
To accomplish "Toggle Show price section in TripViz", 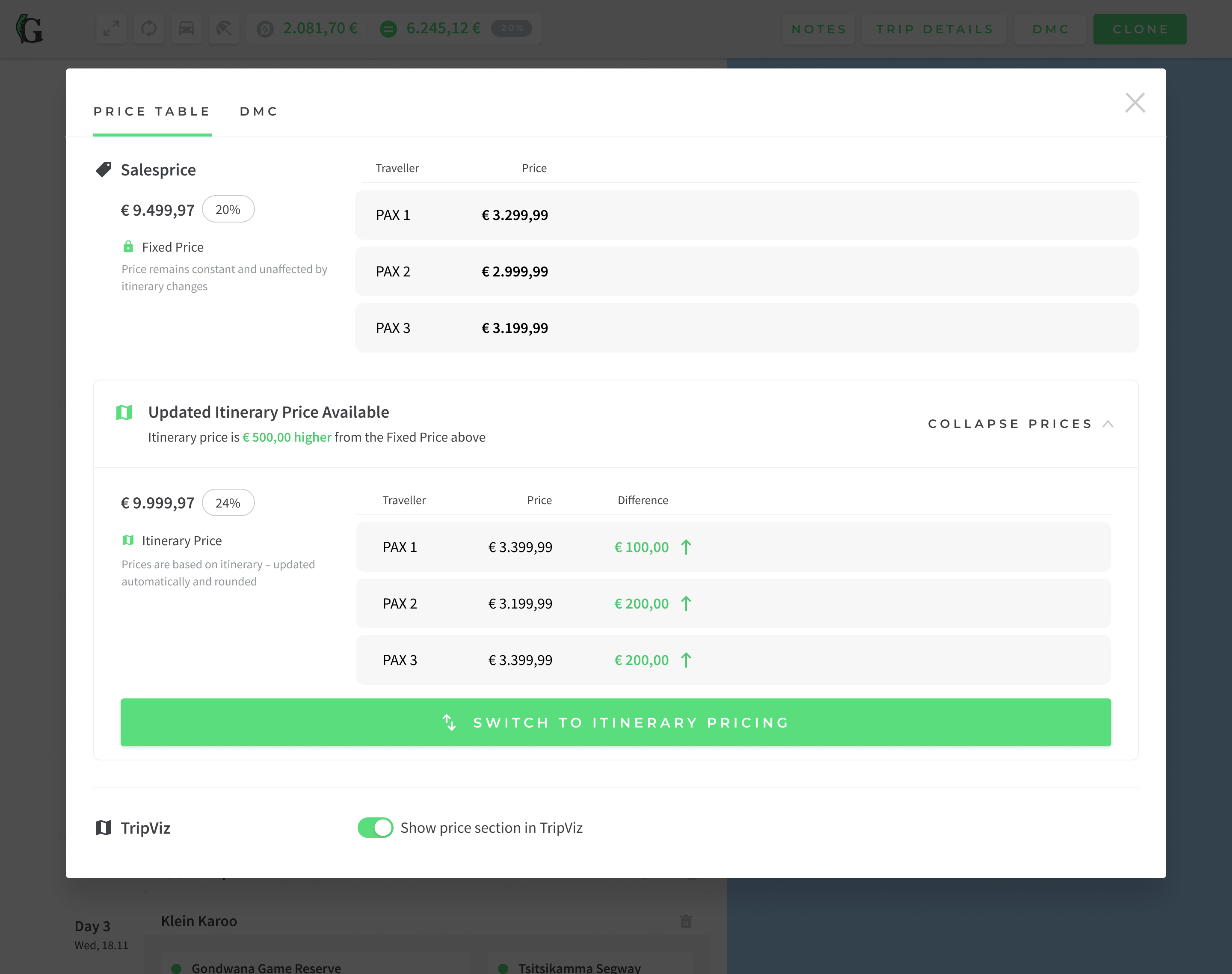I will (375, 828).
